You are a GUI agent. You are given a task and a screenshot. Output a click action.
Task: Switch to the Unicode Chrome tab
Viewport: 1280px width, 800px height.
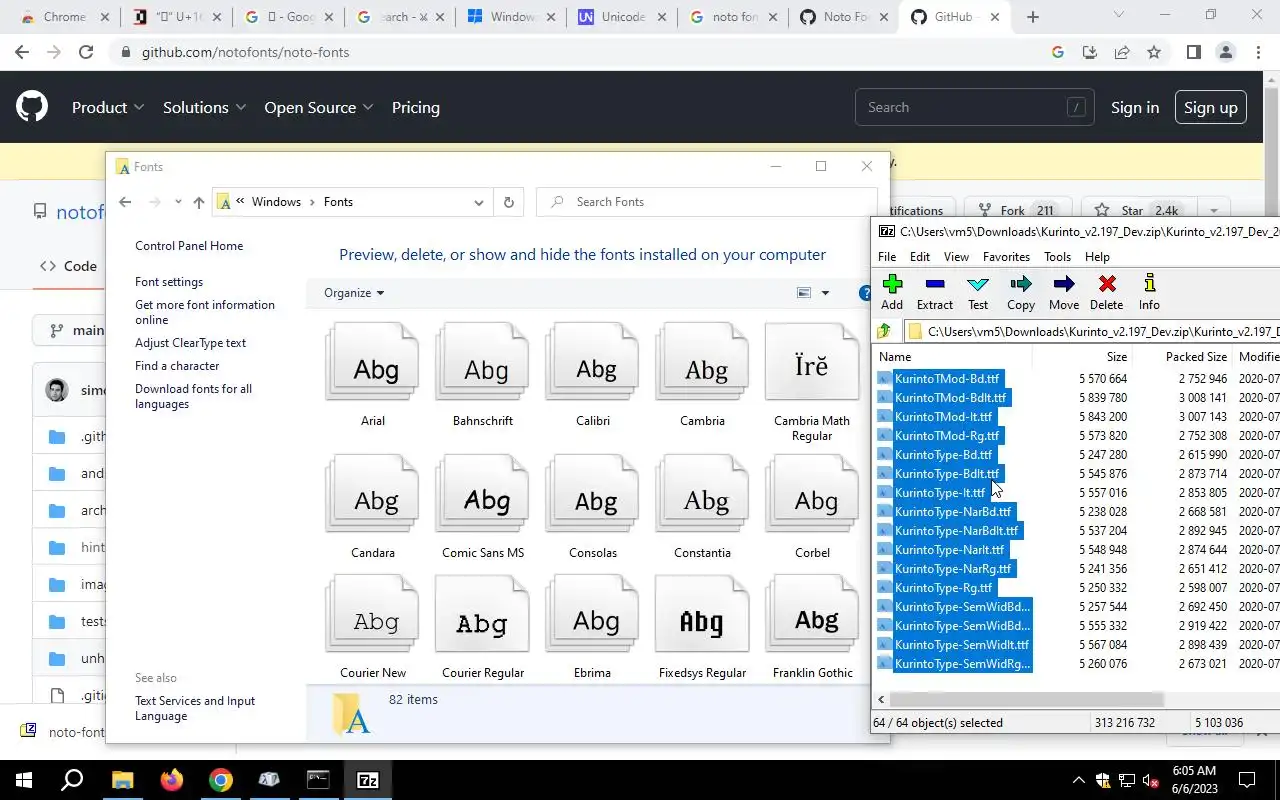622,17
